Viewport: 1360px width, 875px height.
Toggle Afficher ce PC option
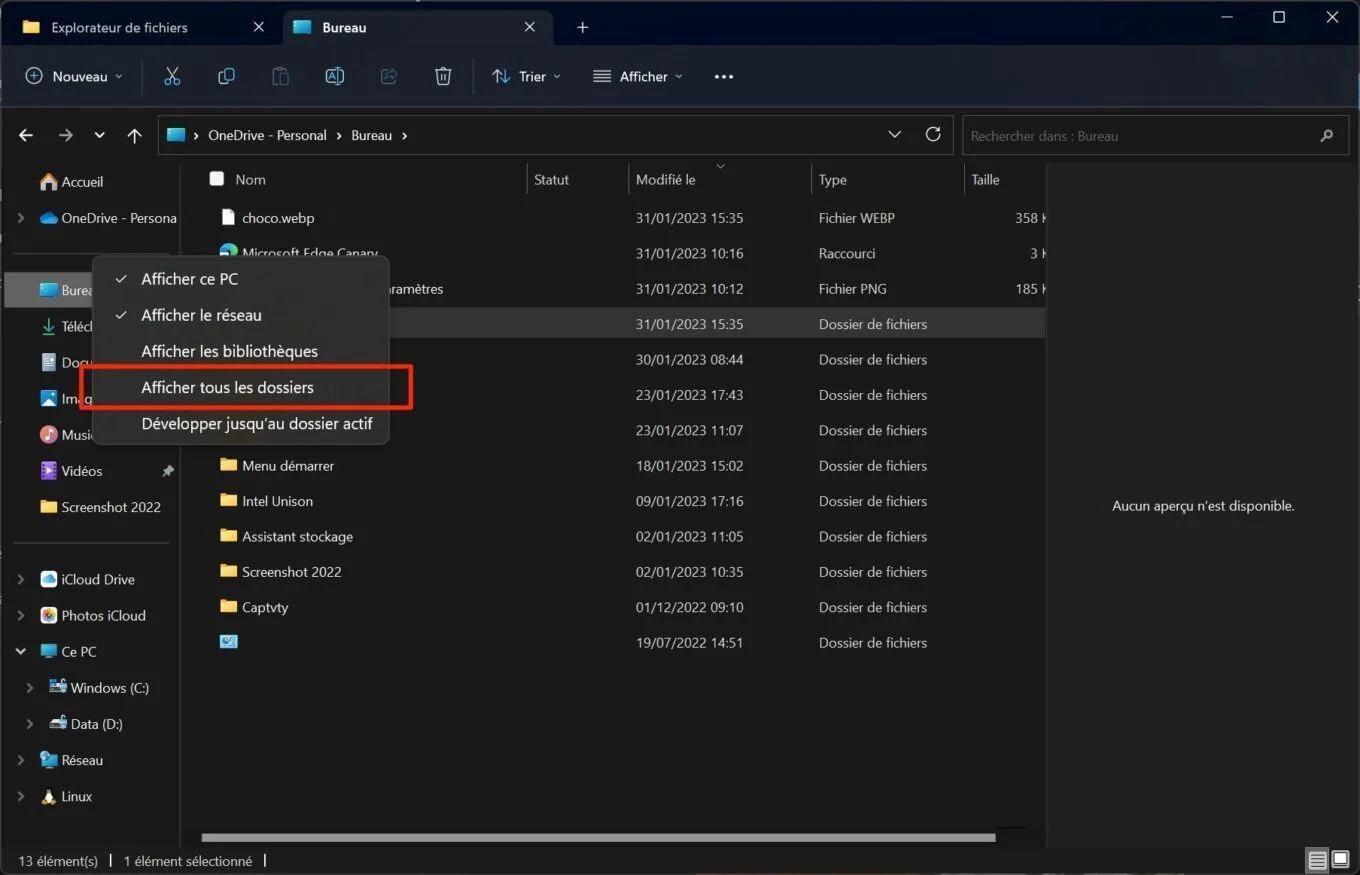point(240,279)
